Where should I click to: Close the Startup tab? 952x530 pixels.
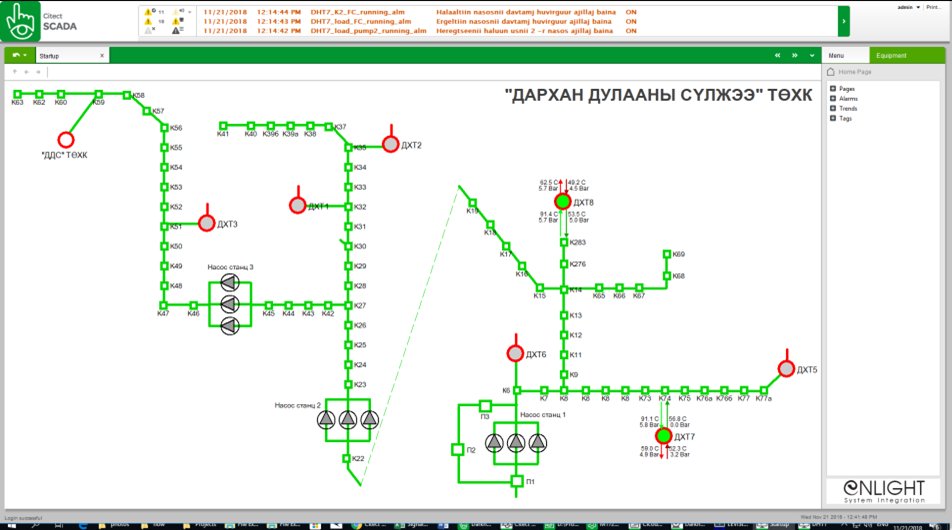click(102, 56)
